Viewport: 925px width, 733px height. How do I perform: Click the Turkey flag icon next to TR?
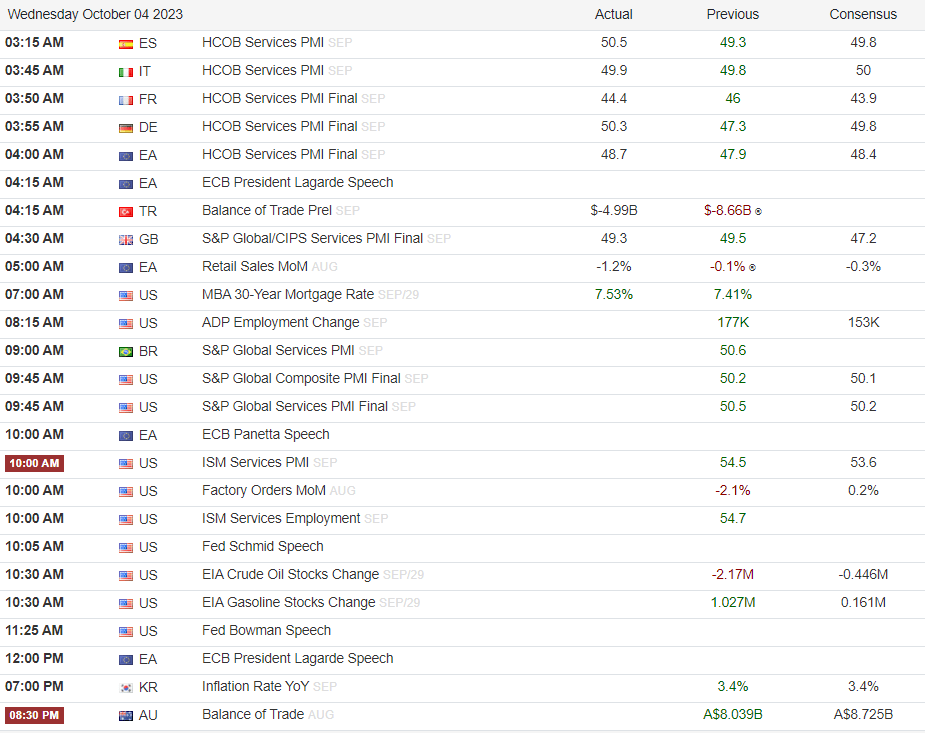click(x=126, y=212)
